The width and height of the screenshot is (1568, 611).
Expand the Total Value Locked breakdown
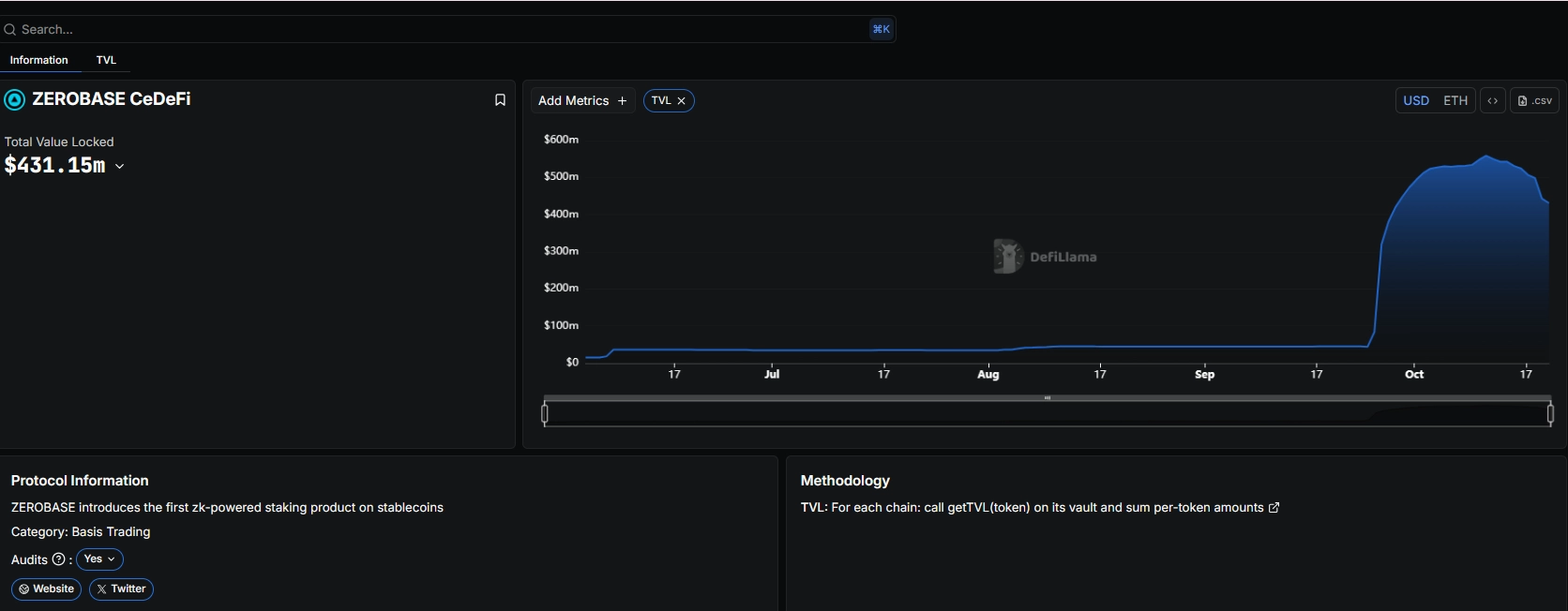(x=119, y=167)
